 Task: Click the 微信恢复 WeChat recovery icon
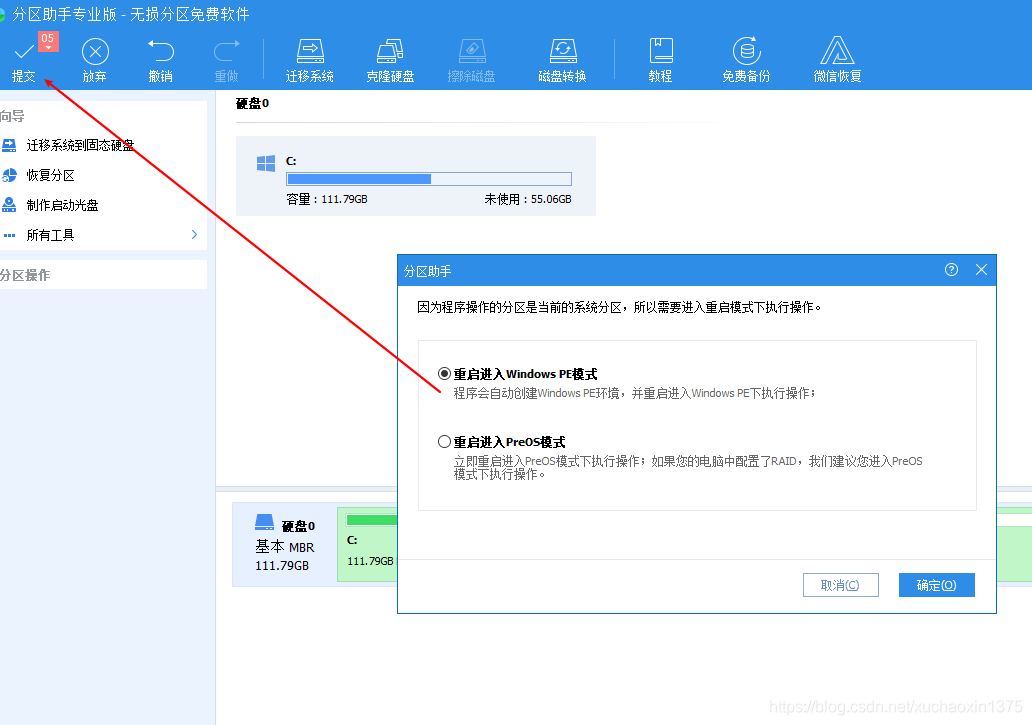click(x=837, y=51)
